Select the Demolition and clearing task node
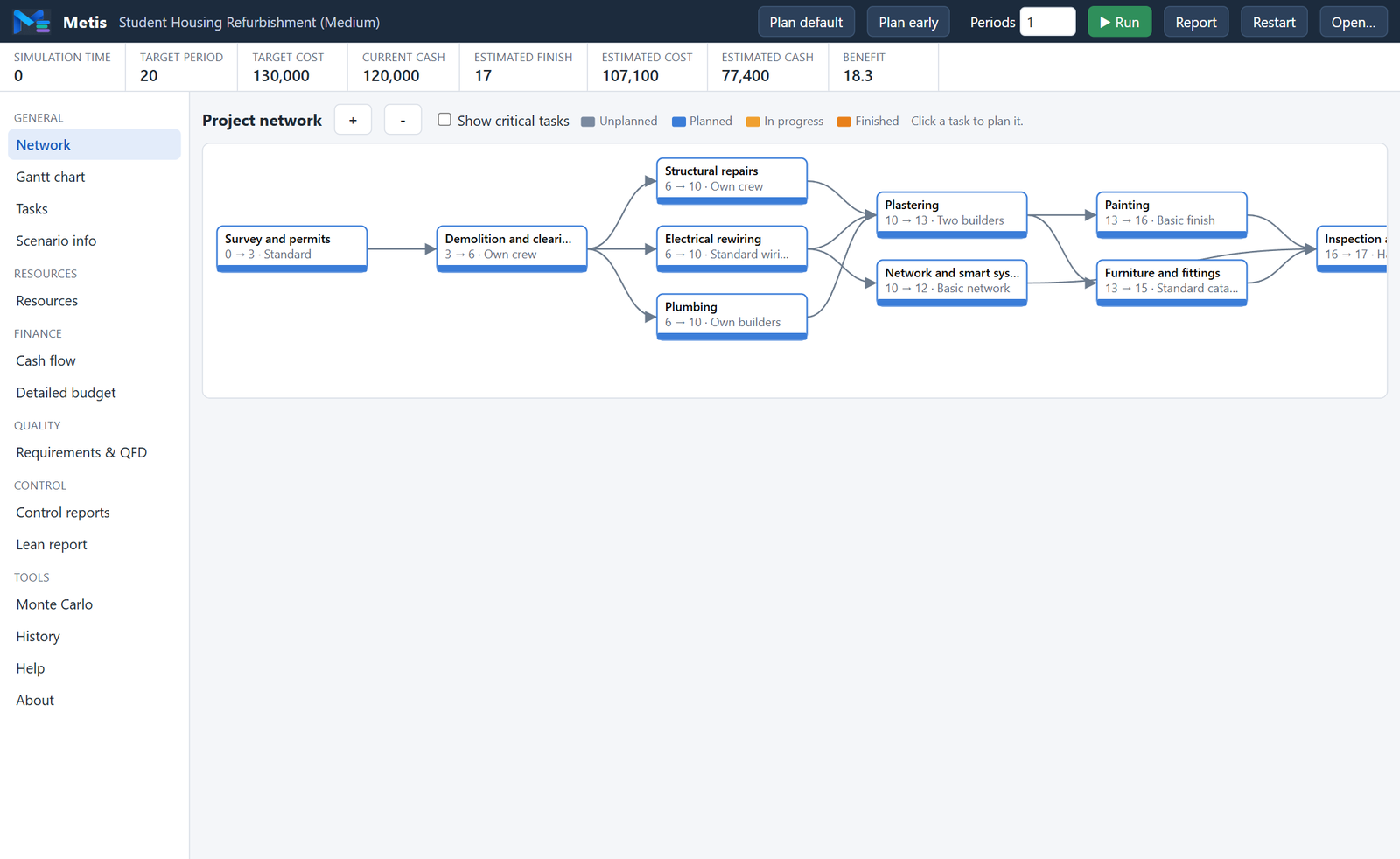Image resolution: width=1400 pixels, height=859 pixels. tap(512, 248)
